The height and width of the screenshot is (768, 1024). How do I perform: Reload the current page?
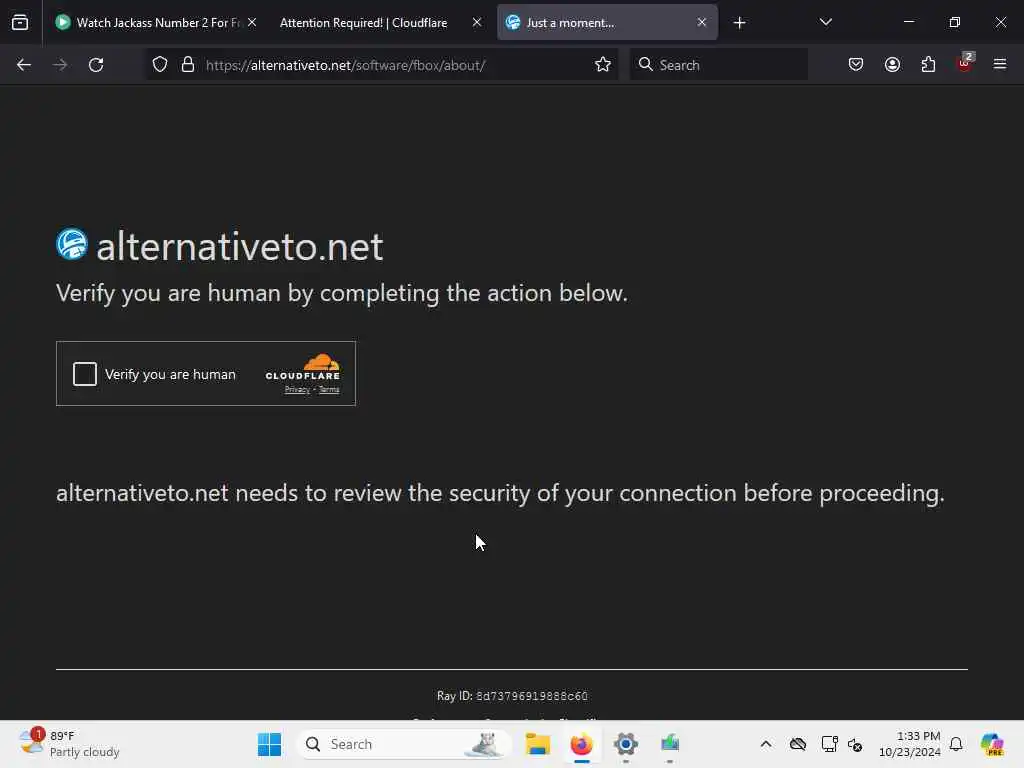pyautogui.click(x=96, y=65)
